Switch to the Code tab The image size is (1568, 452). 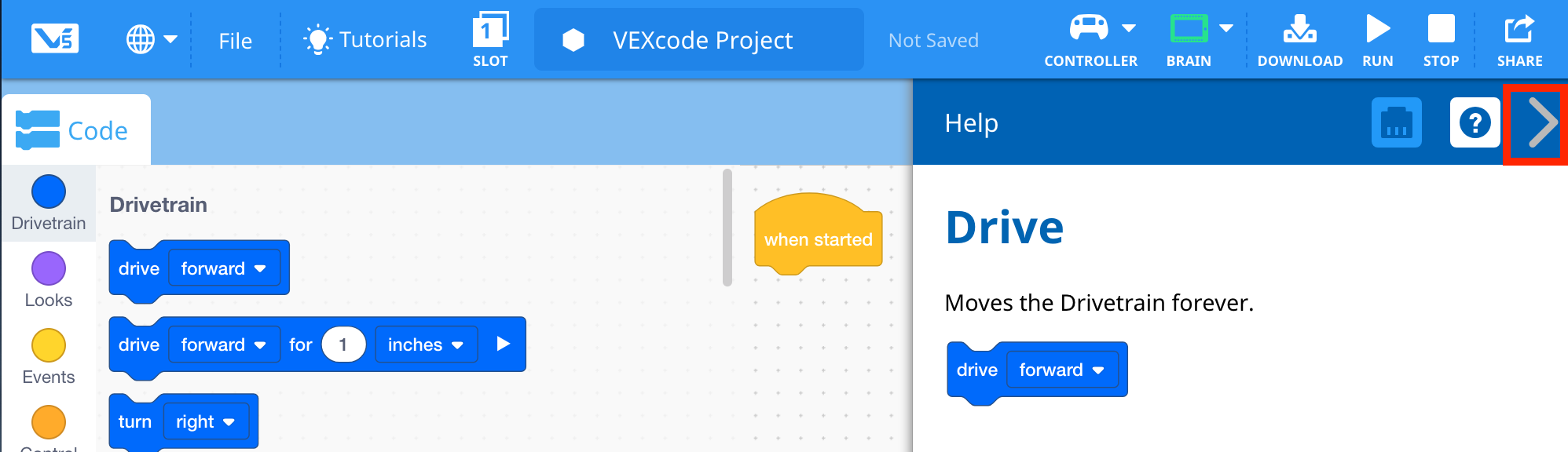tap(76, 129)
